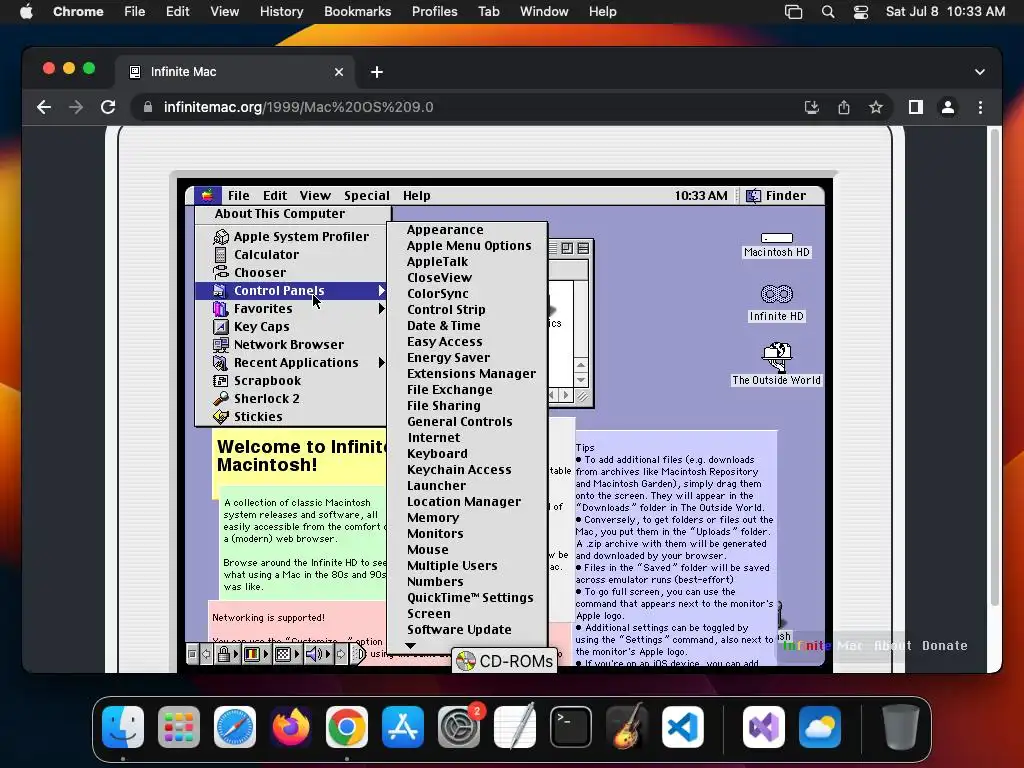Toggle Chrome side panel
Viewport: 1024px width, 768px height.
pyautogui.click(x=916, y=107)
